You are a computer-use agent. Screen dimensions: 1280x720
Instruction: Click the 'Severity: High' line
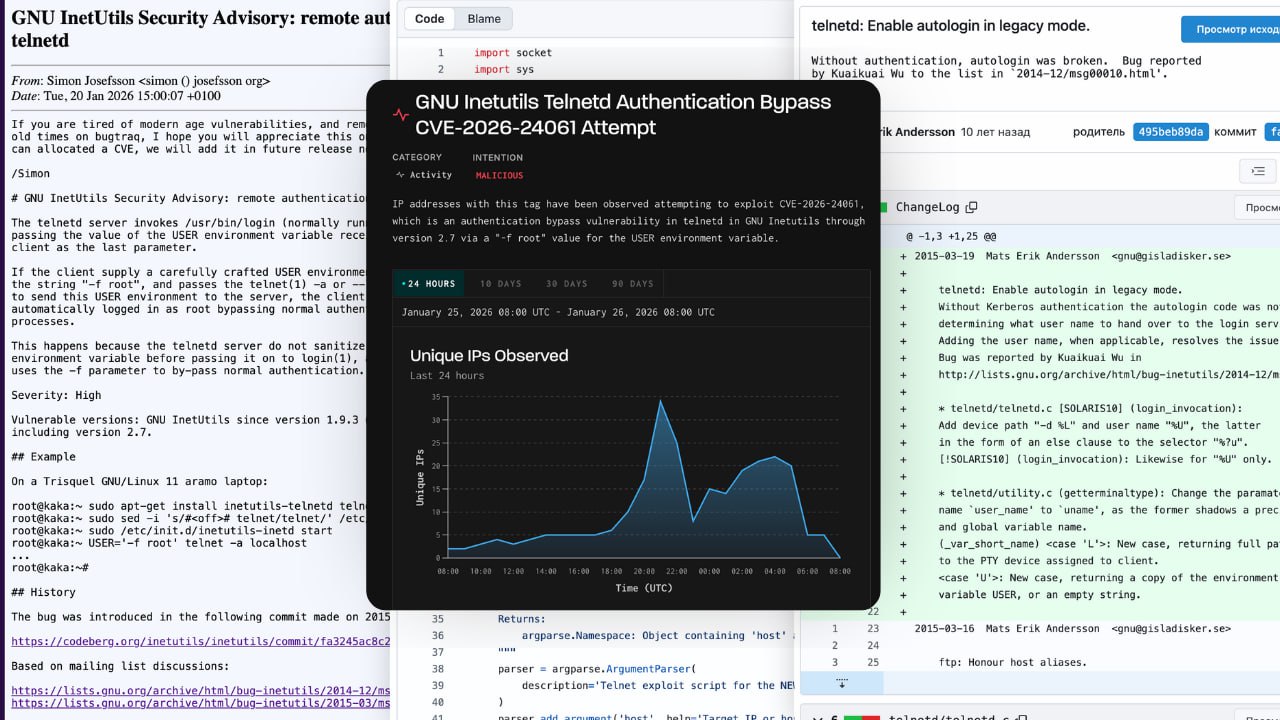tap(56, 395)
